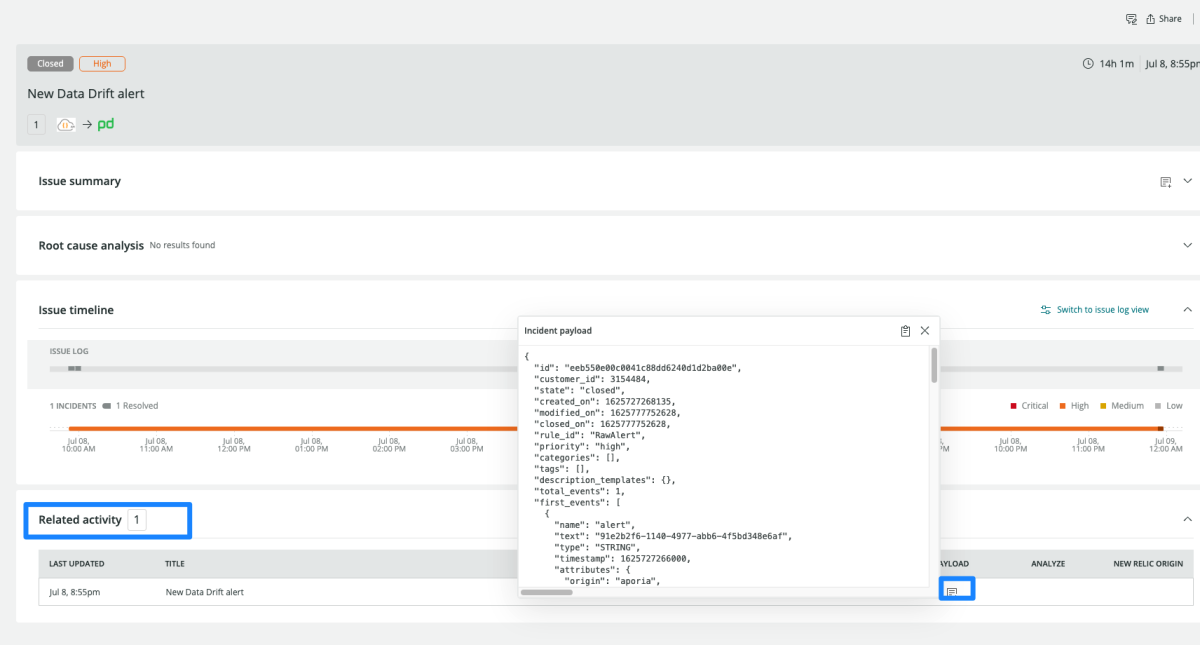Collapse the Issue timeline section

[x=1188, y=310]
